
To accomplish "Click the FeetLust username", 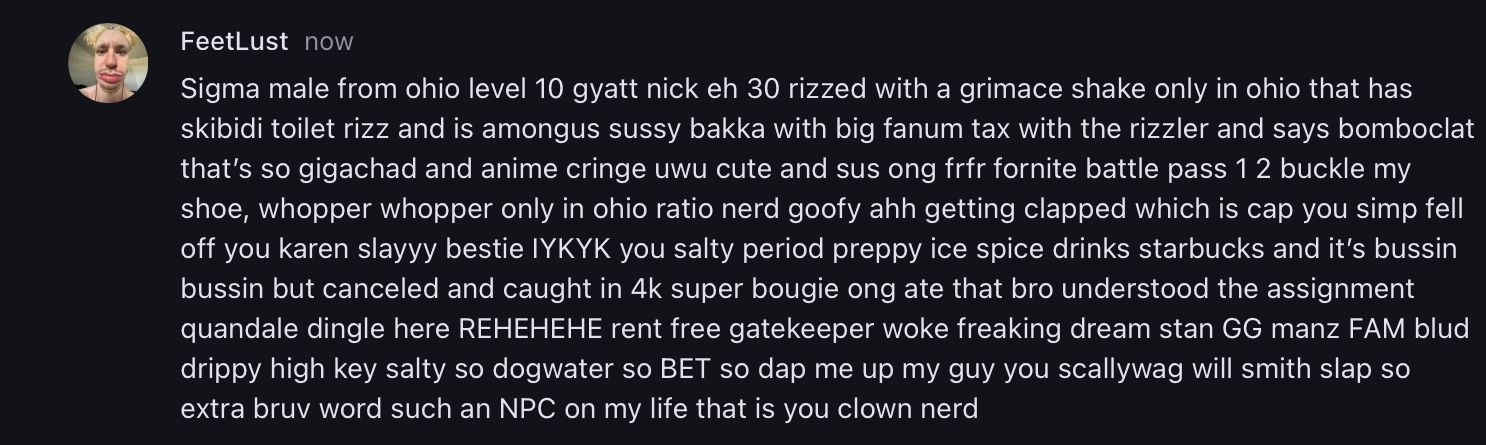I will tap(234, 41).
